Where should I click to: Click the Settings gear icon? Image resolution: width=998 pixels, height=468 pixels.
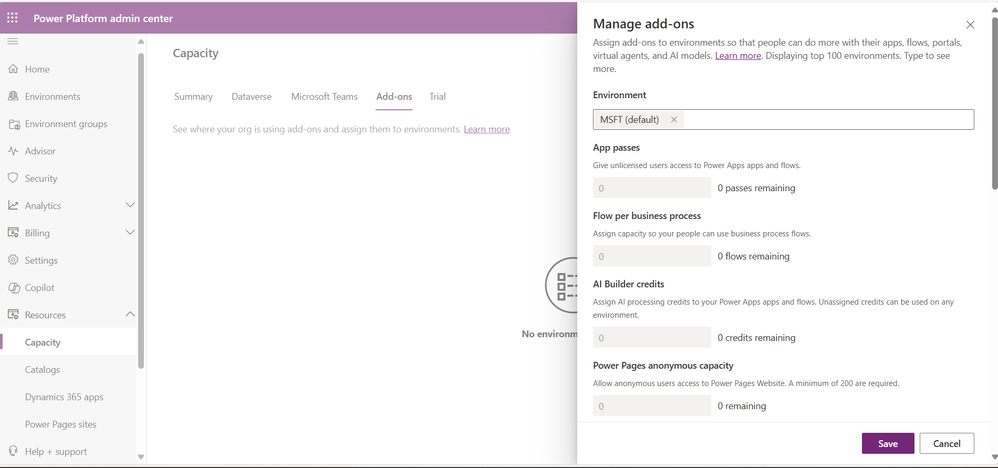point(13,260)
